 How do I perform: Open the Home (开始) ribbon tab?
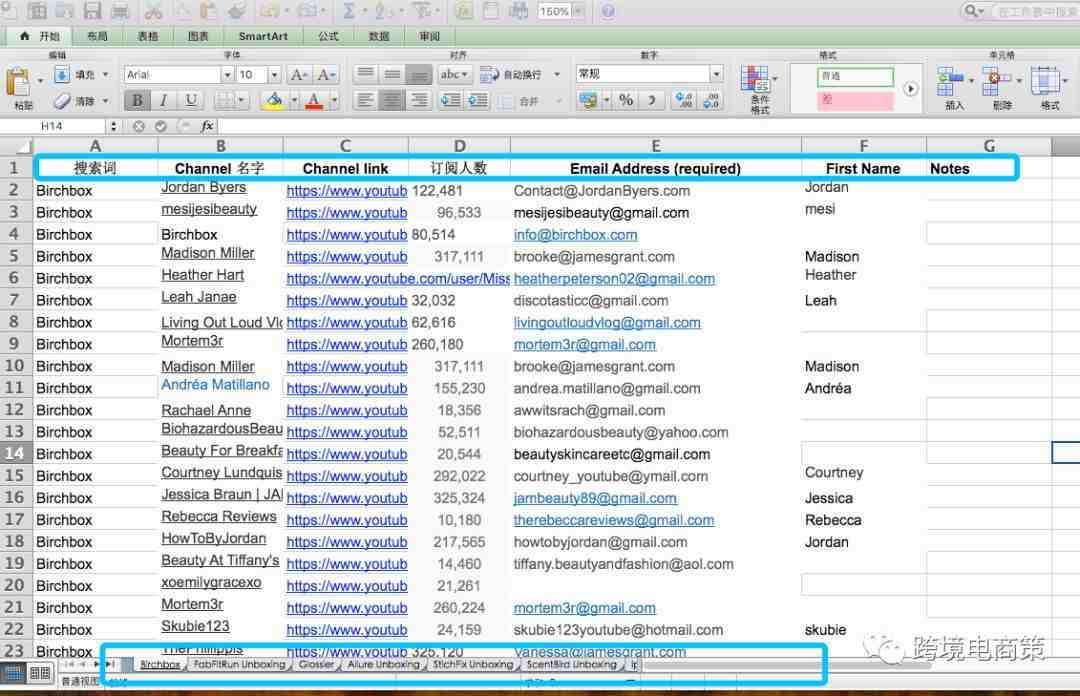(40, 36)
